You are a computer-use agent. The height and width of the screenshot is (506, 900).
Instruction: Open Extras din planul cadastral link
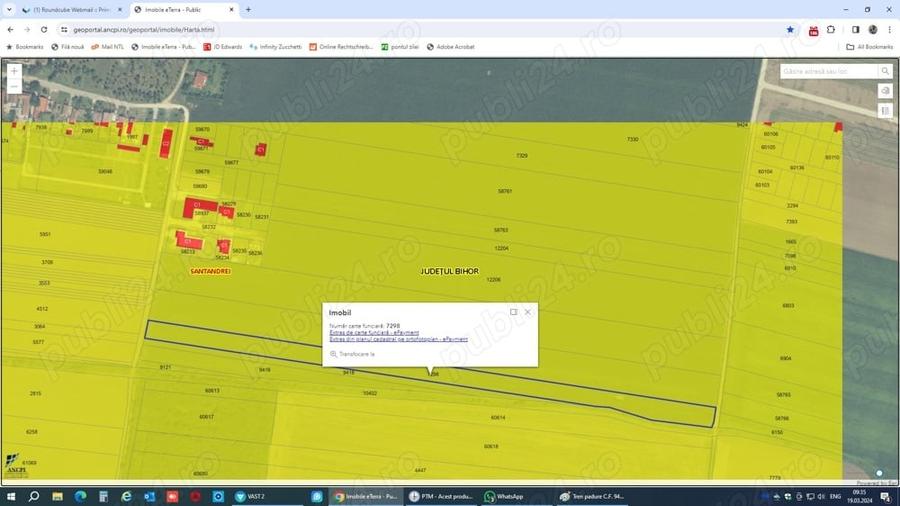(x=398, y=339)
